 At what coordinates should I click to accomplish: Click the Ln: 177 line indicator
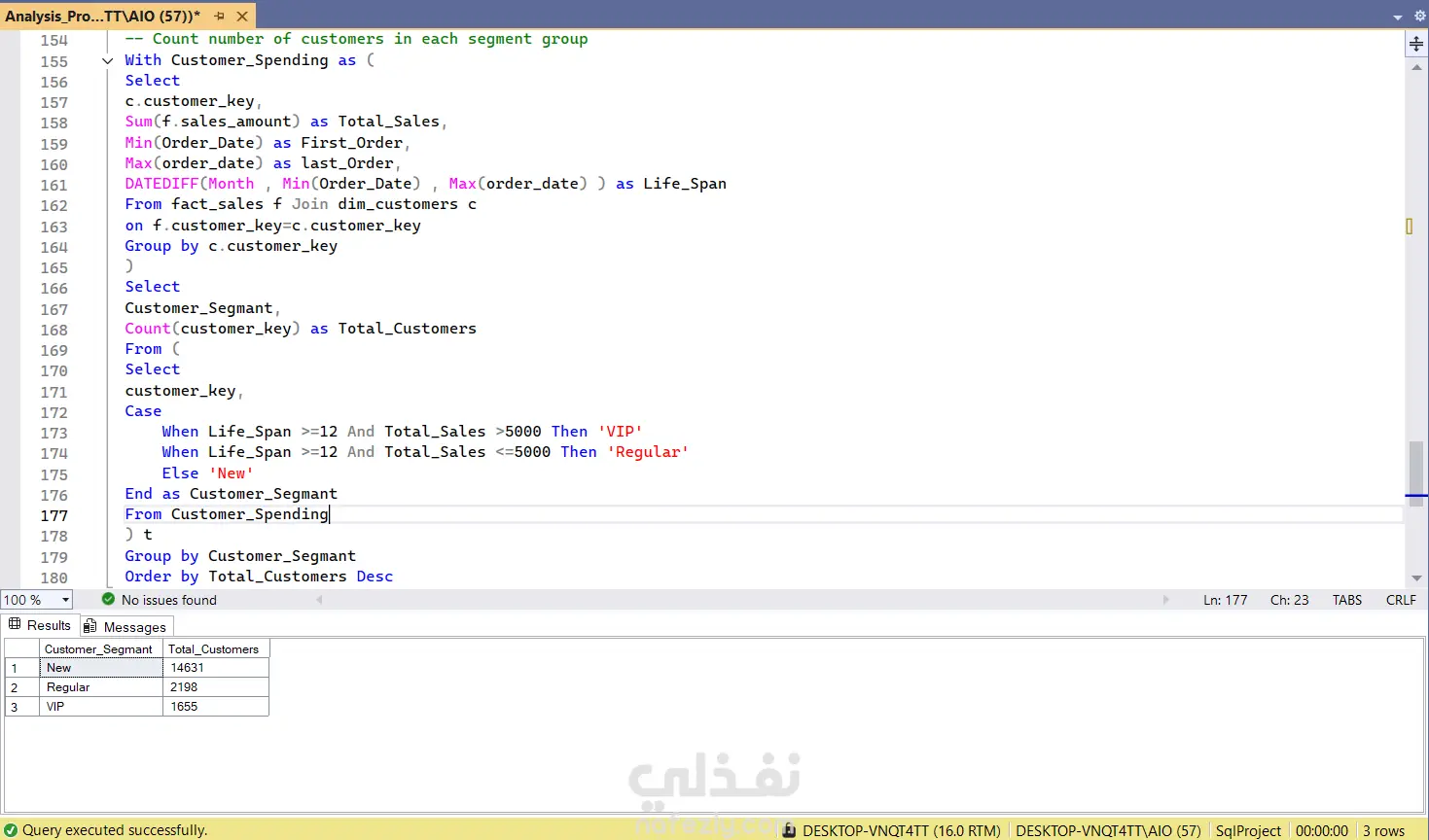pyautogui.click(x=1225, y=600)
